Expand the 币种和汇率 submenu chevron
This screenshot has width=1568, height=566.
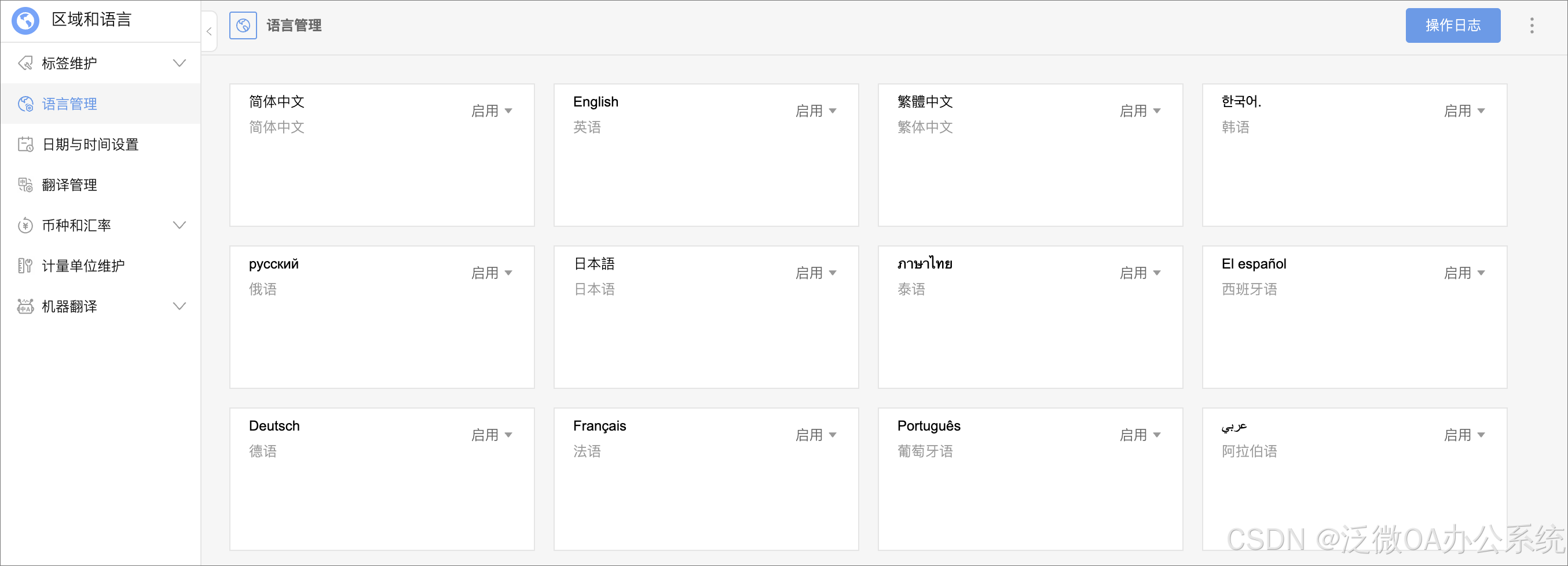pos(179,225)
